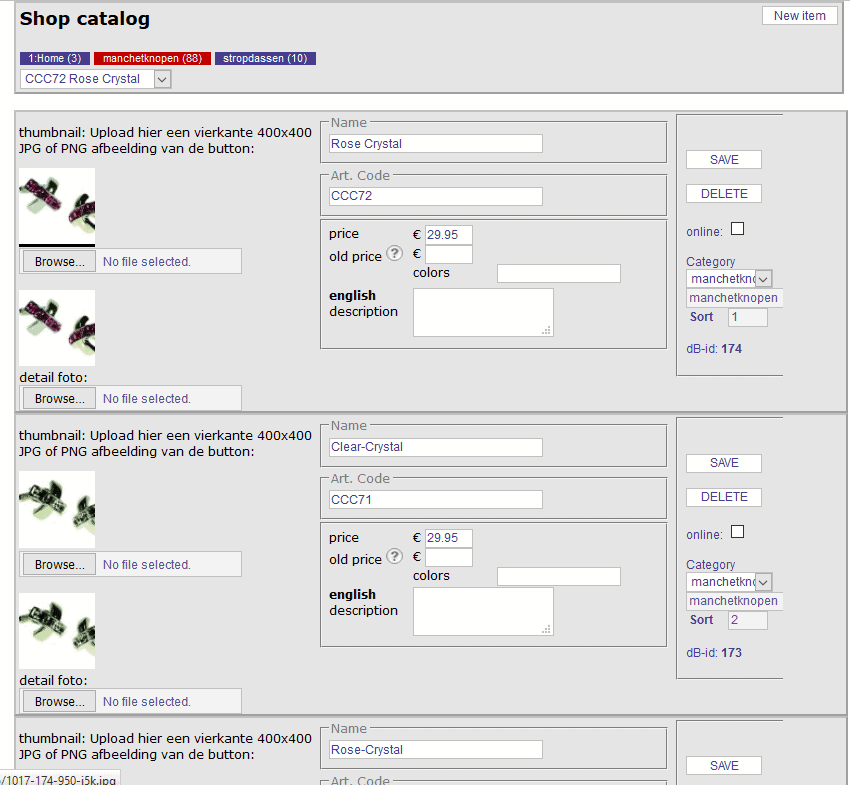
Task: Click the Clear-Crystal detail foto image
Action: (57, 631)
